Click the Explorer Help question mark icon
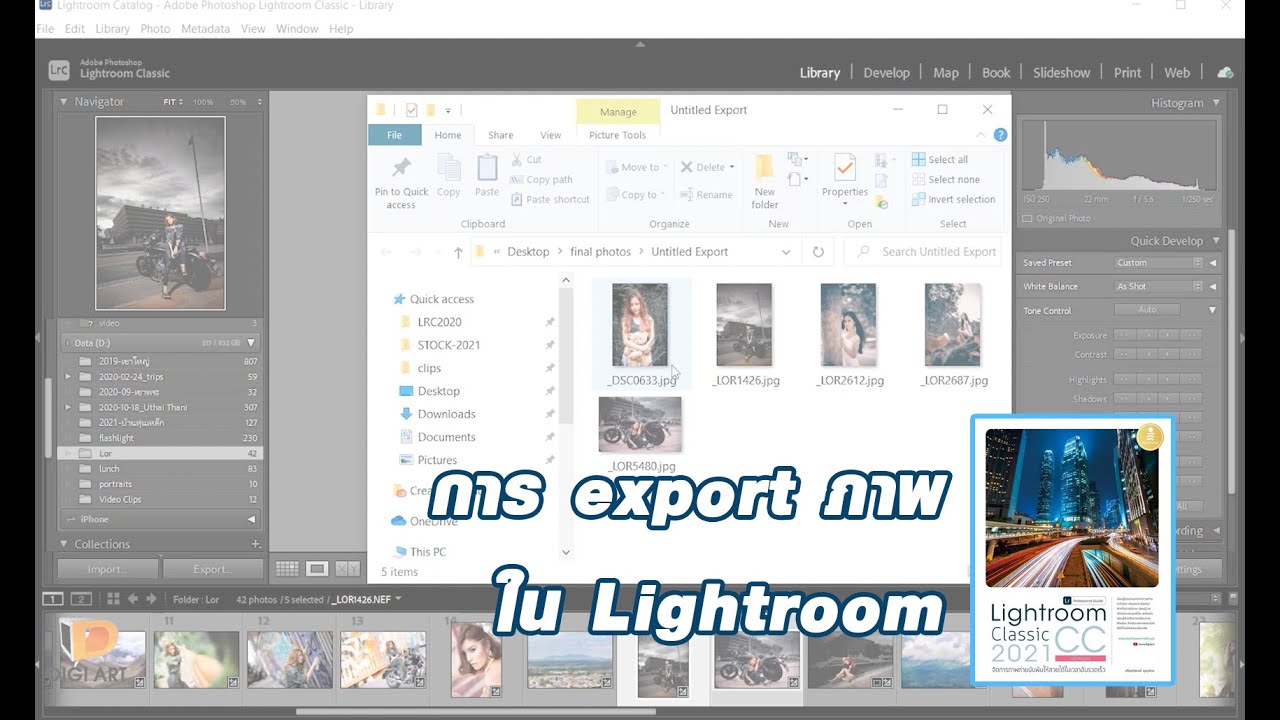The height and width of the screenshot is (720, 1280). (x=1000, y=135)
